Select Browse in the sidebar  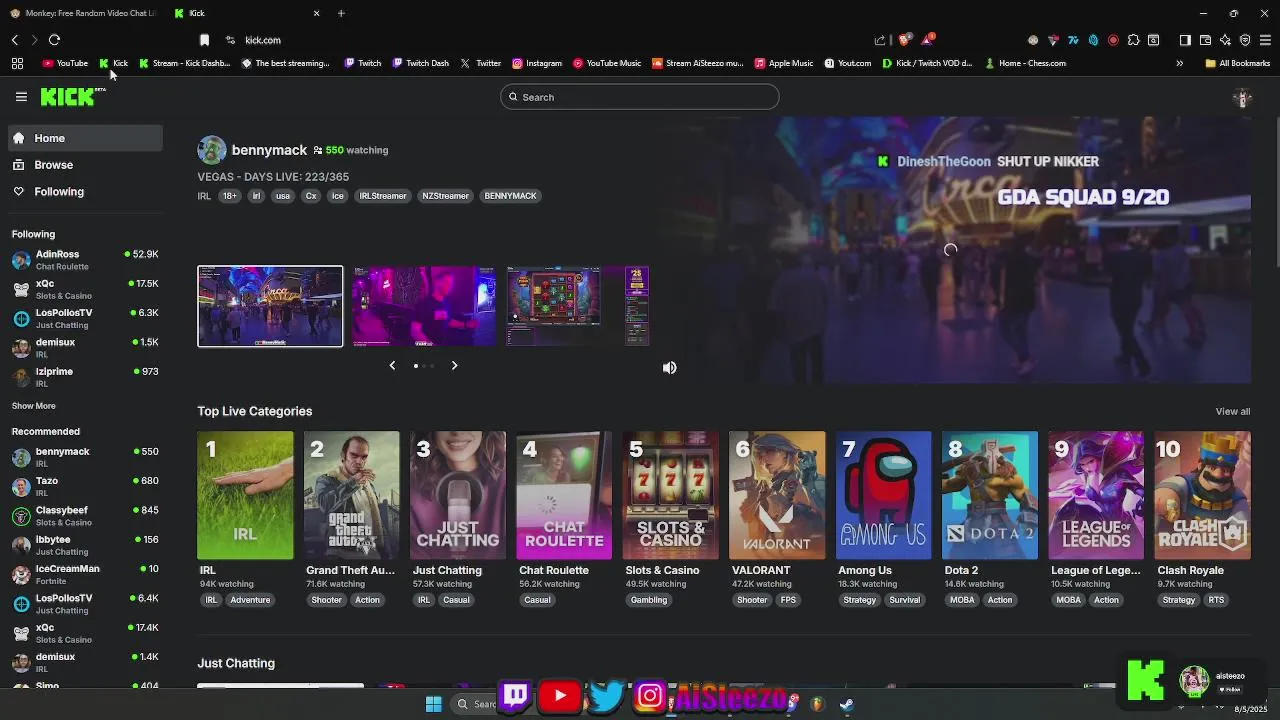85,165
